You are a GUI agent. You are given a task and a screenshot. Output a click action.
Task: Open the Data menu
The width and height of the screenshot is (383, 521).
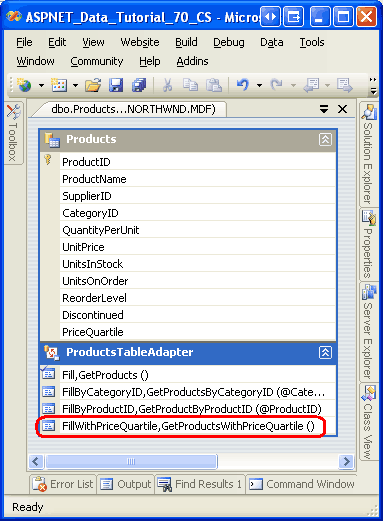(272, 42)
